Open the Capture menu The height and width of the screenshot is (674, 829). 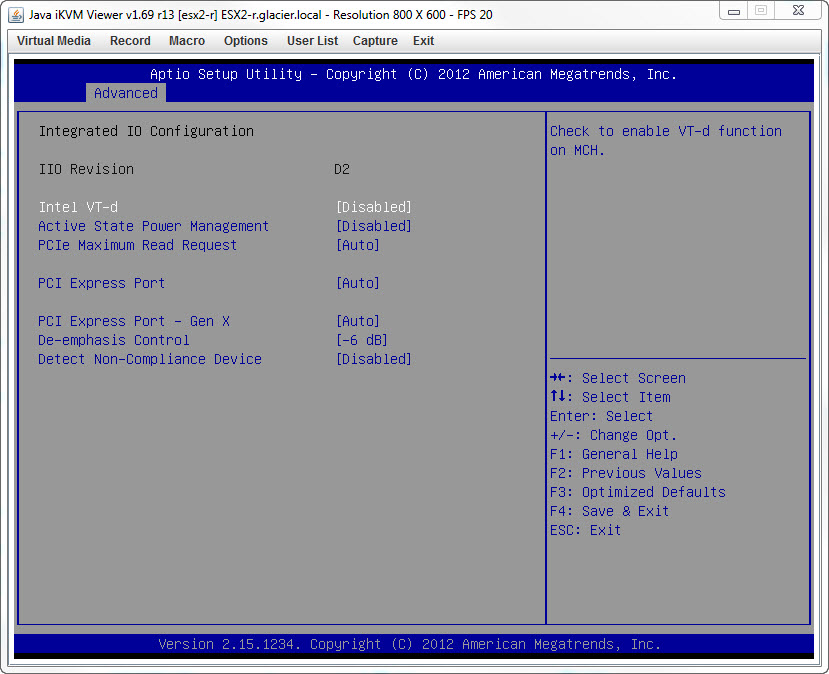pyautogui.click(x=375, y=41)
